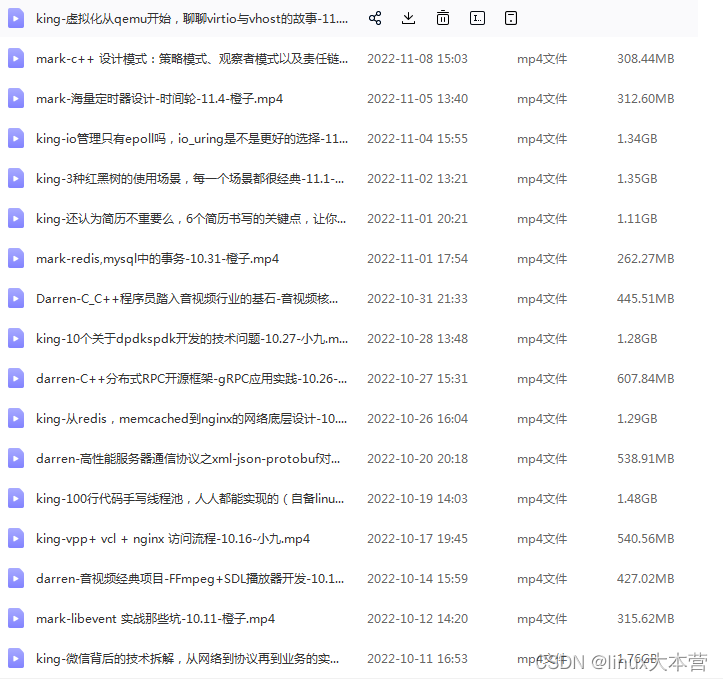This screenshot has width=723, height=681.
Task: Click video icon of mark-海量定时器设计 file
Action: (x=16, y=99)
